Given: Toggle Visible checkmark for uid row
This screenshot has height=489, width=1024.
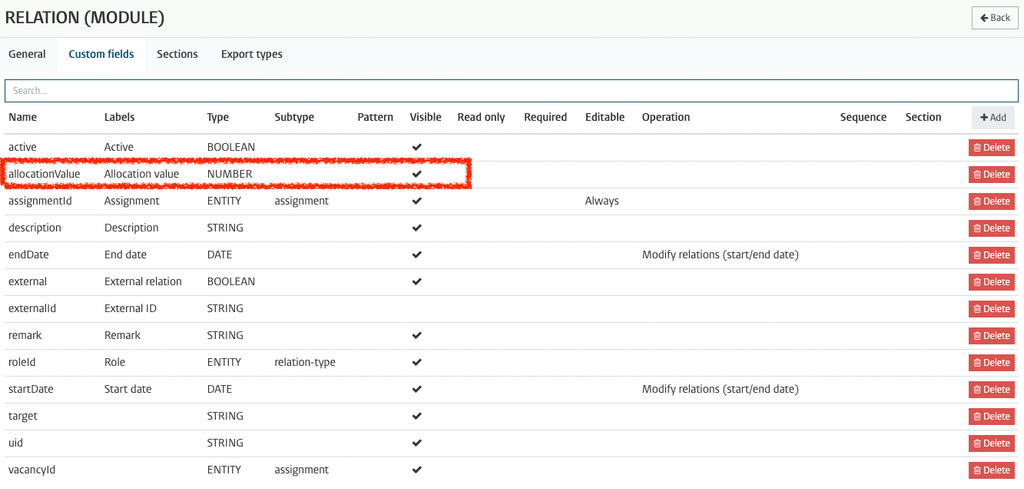Looking at the screenshot, I should [x=417, y=443].
